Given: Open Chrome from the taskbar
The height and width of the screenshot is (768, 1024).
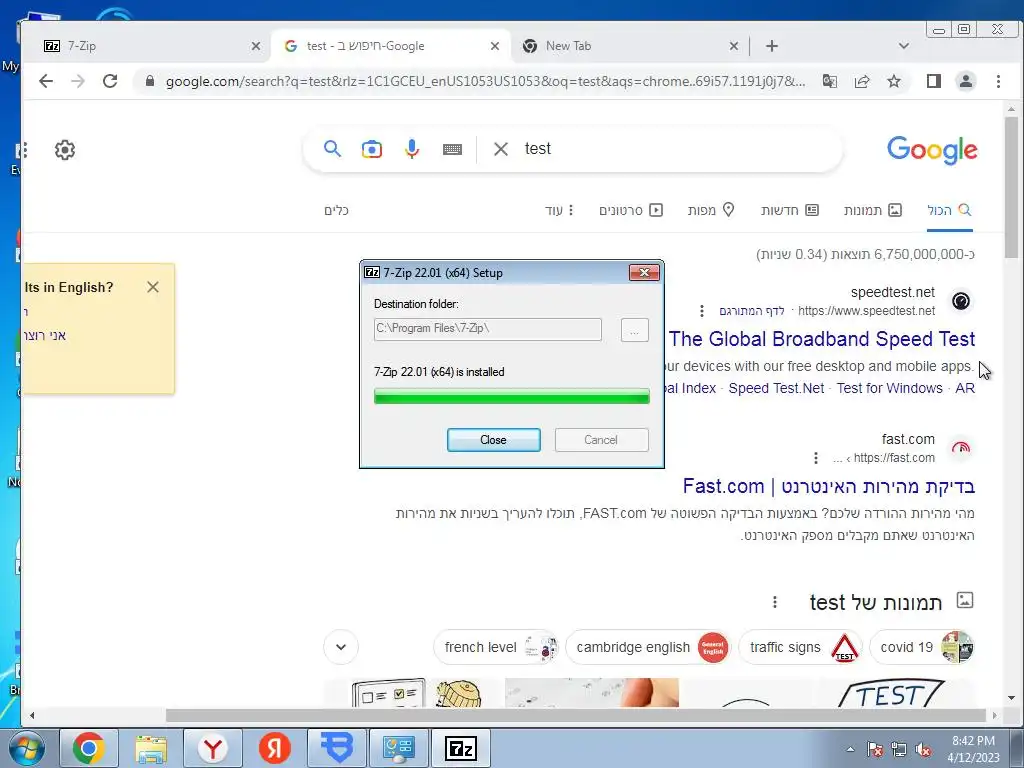Looking at the screenshot, I should coord(89,748).
